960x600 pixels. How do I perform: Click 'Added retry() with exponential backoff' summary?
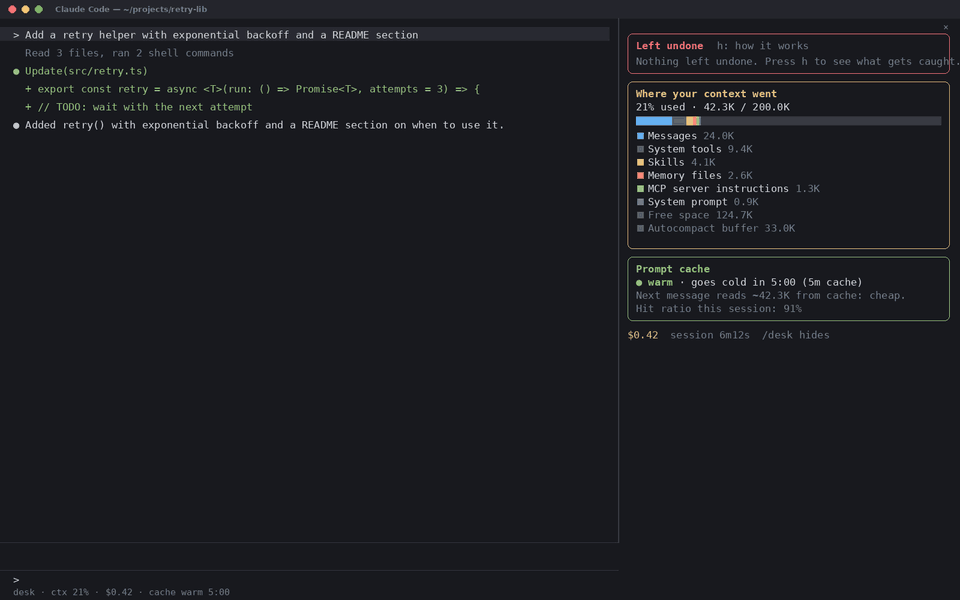tap(264, 125)
